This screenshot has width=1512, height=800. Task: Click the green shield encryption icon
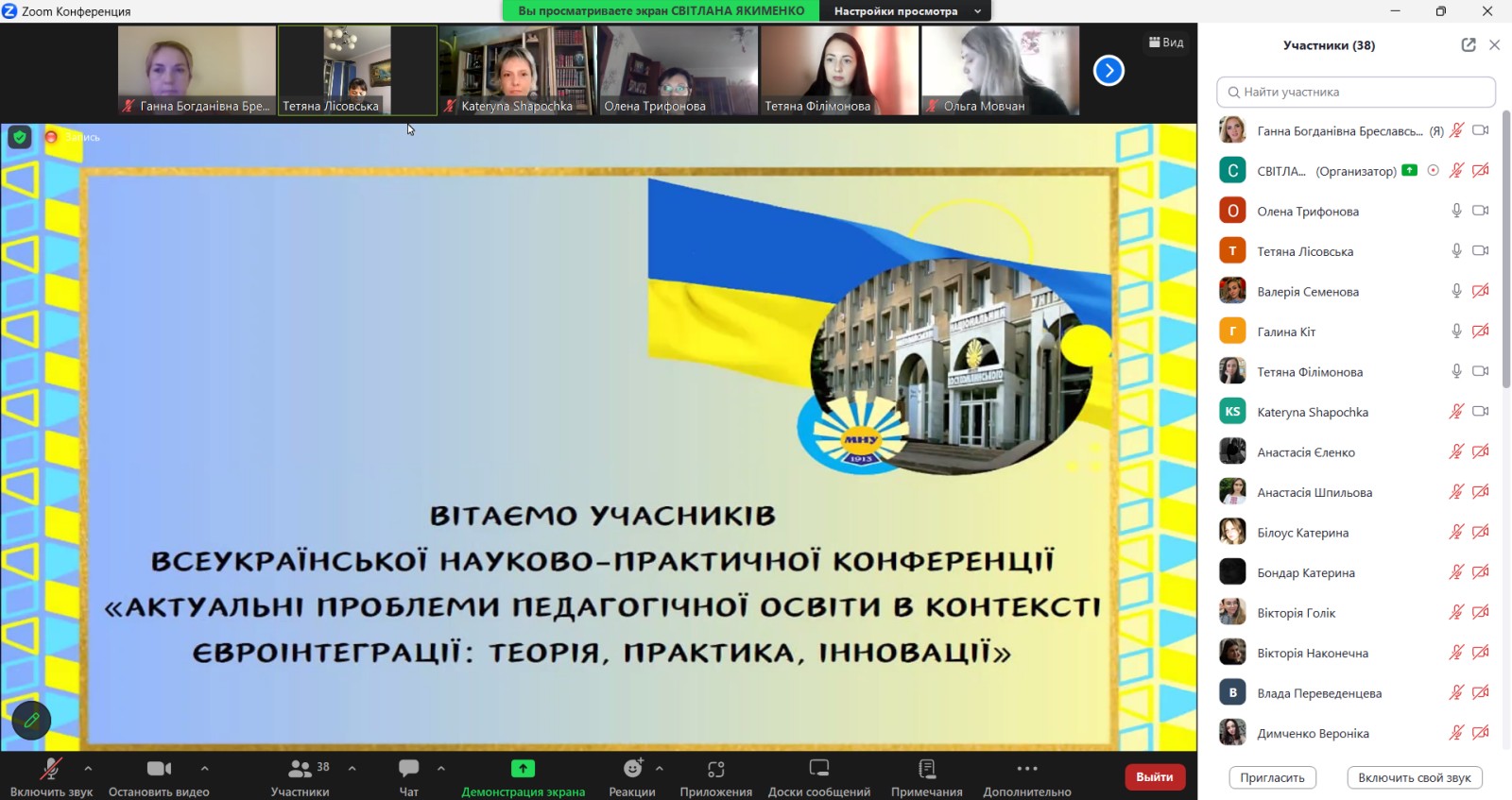pos(19,137)
